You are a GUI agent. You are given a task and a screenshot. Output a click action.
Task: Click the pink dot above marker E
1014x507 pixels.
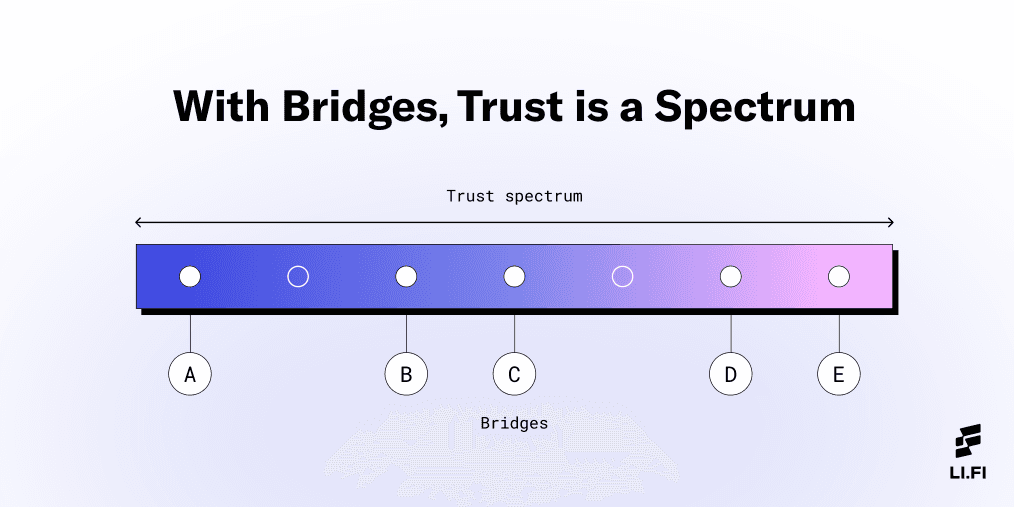pos(839,276)
